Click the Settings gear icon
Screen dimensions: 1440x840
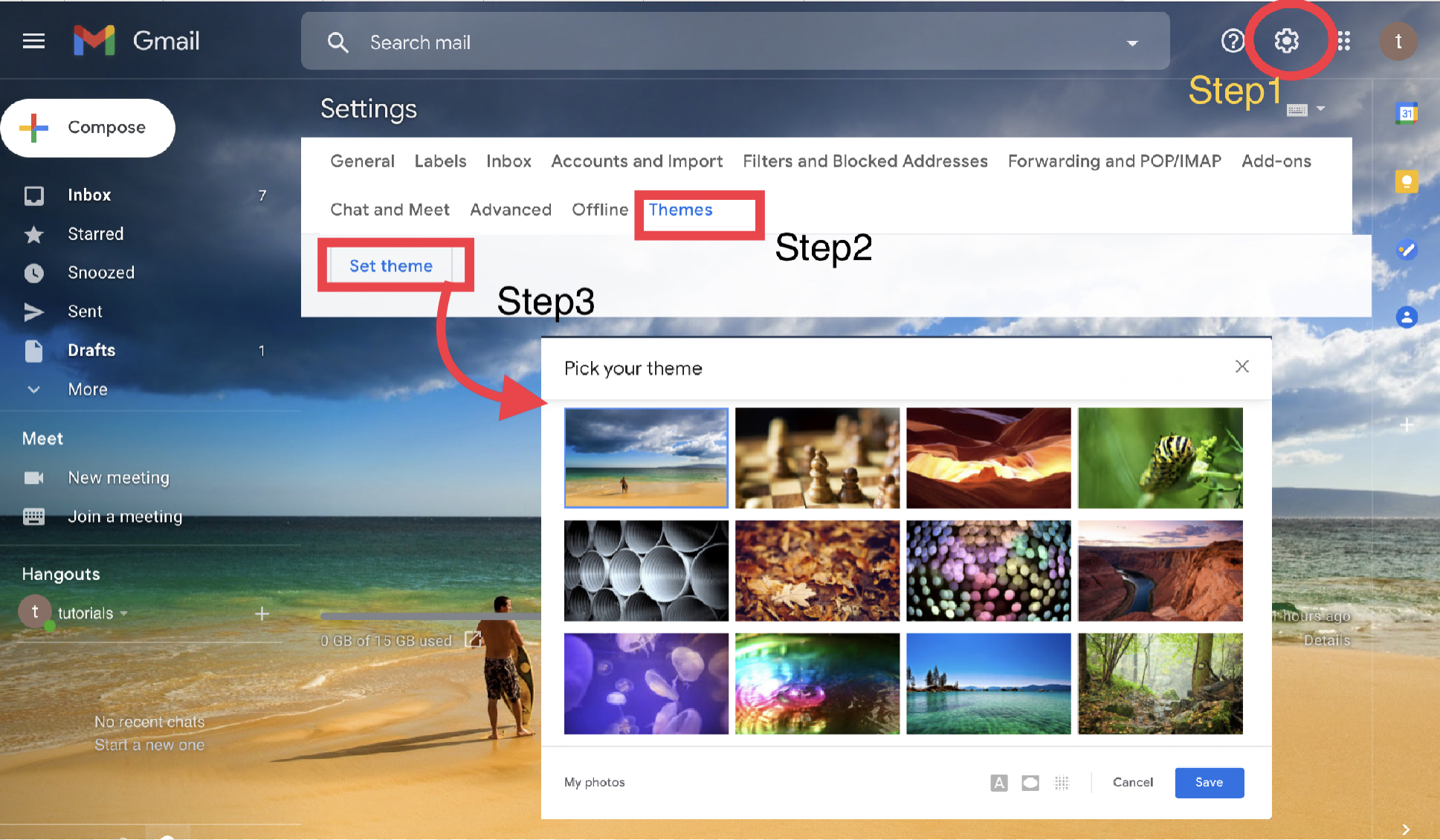tap(1286, 41)
